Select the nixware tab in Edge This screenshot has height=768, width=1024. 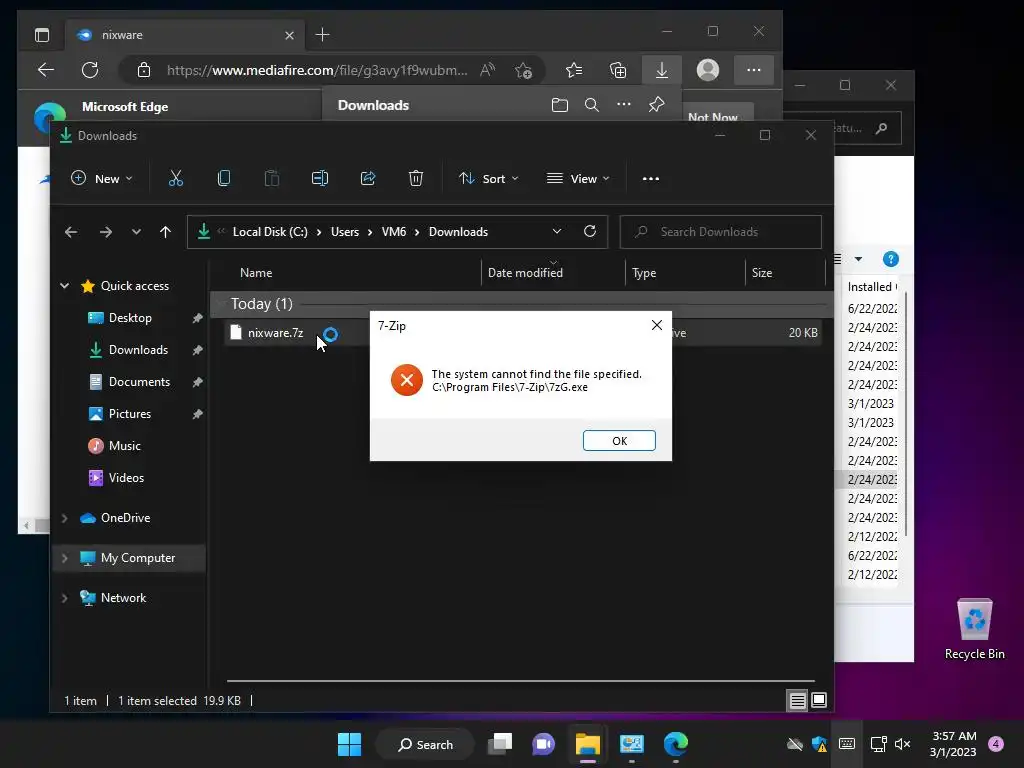(183, 35)
